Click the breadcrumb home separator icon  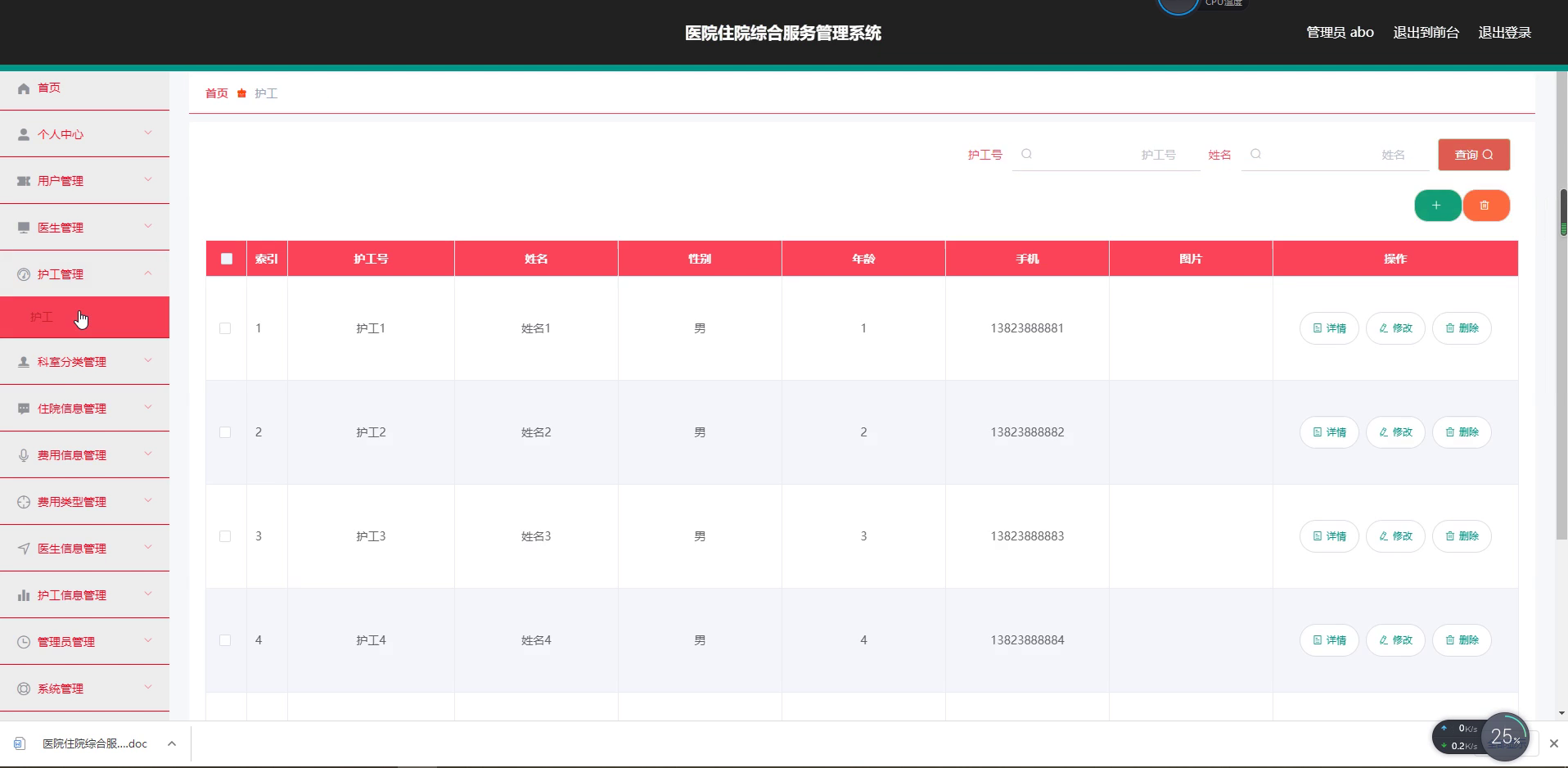241,93
